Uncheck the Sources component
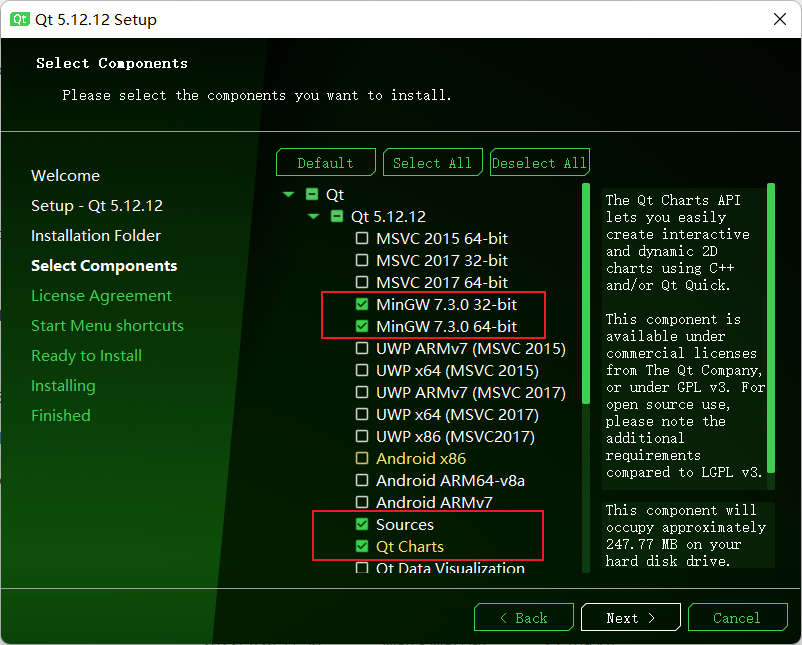Viewport: 802px width, 645px height. click(x=362, y=524)
